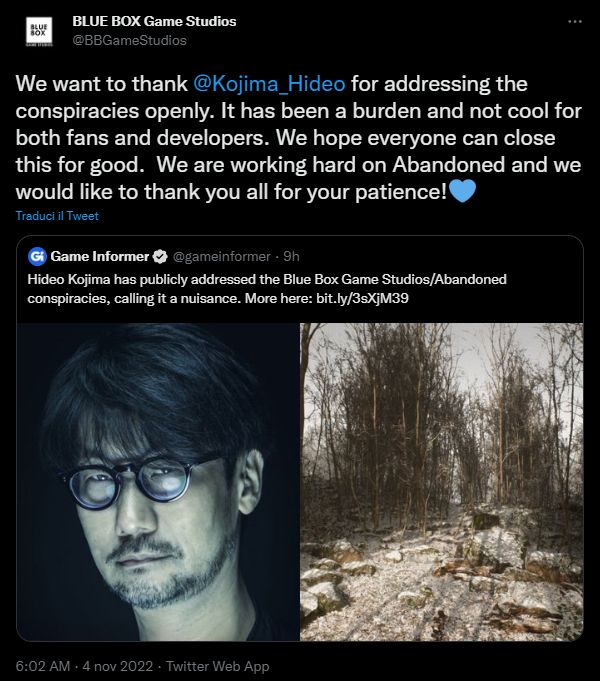This screenshot has width=600, height=681.
Task: Open the @Kojima_Hideo mention link
Action: click(x=269, y=83)
